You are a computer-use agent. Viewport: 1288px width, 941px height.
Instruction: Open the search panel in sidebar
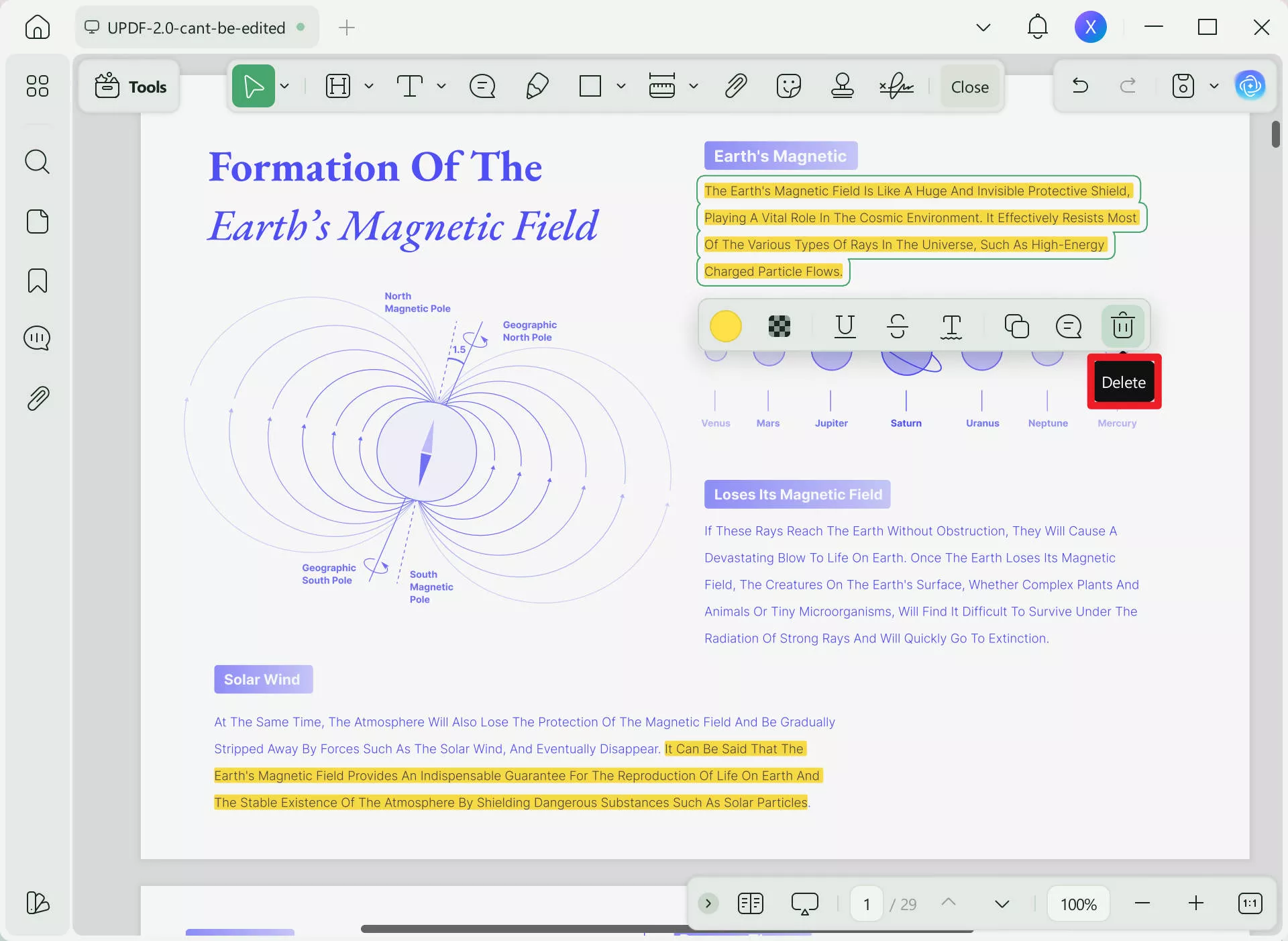(38, 162)
